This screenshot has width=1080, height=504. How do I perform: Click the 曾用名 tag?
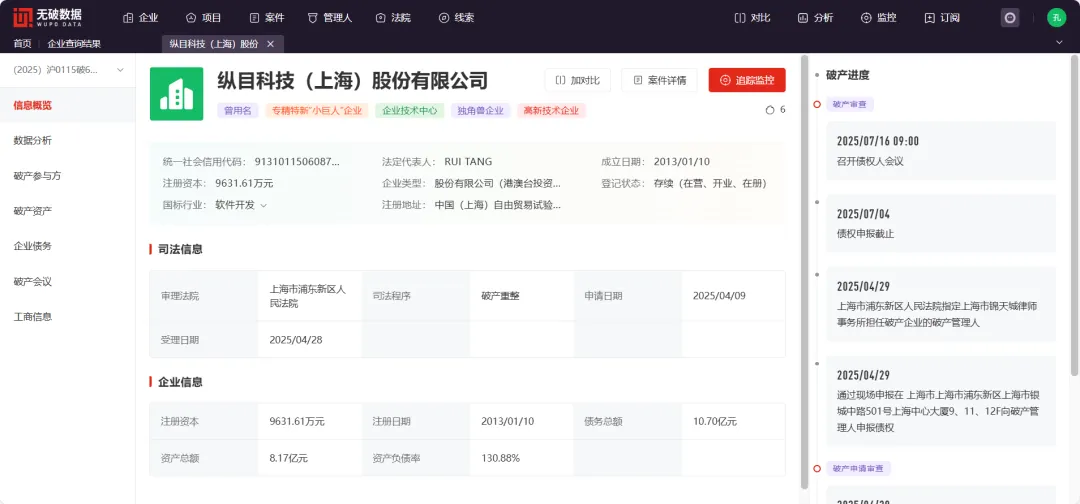coord(238,110)
